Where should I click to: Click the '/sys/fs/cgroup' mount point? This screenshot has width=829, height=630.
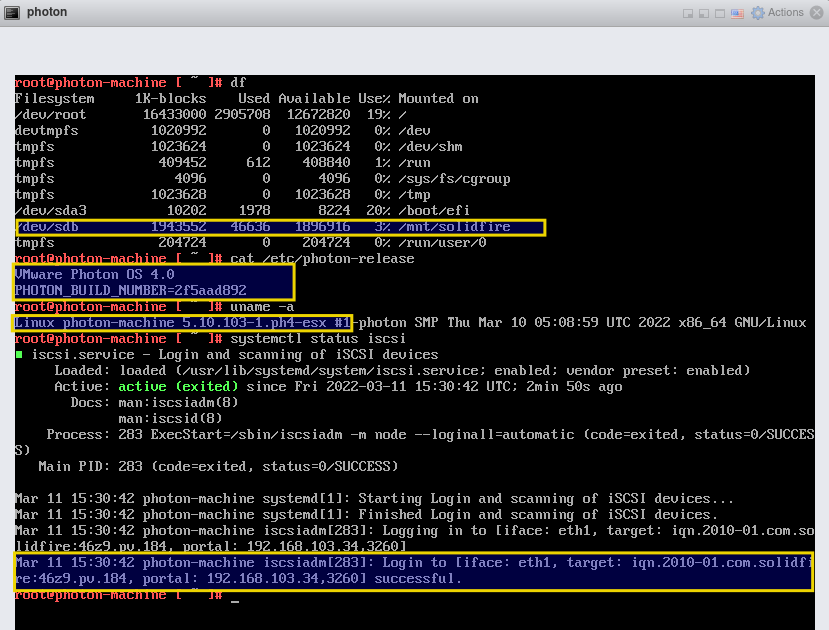click(x=454, y=179)
